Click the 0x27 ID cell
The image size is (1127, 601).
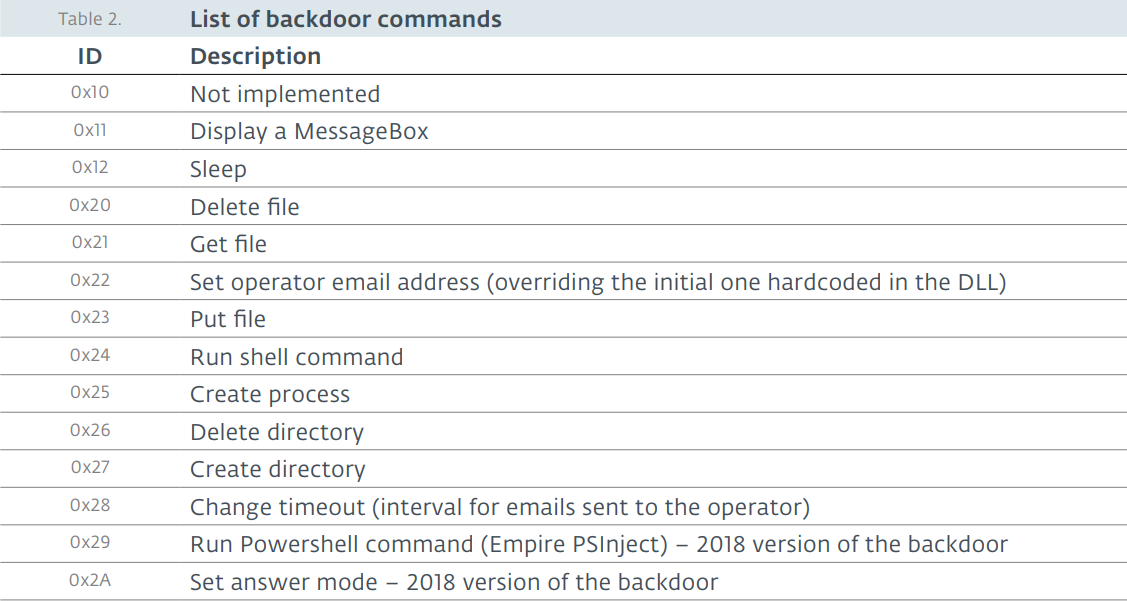pyautogui.click(x=90, y=467)
